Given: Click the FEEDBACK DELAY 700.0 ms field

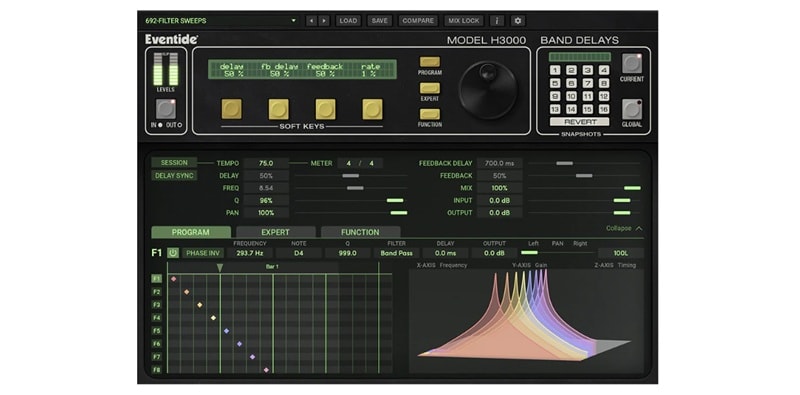Looking at the screenshot, I should 499,163.
